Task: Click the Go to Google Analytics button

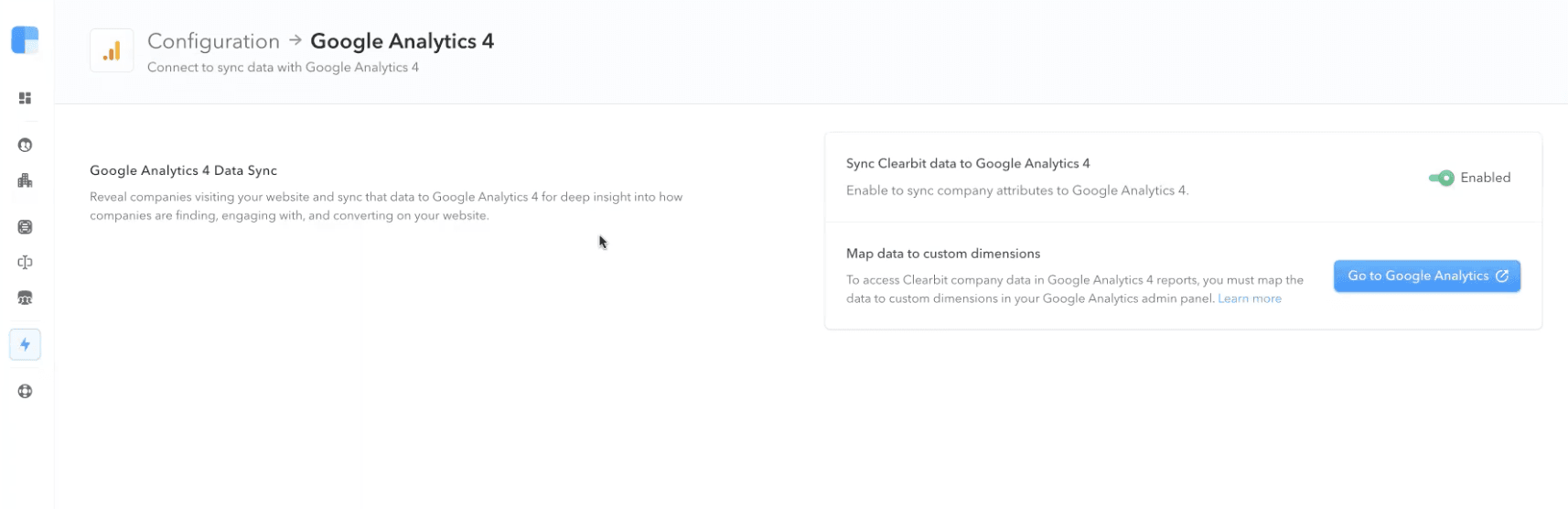Action: point(1426,276)
